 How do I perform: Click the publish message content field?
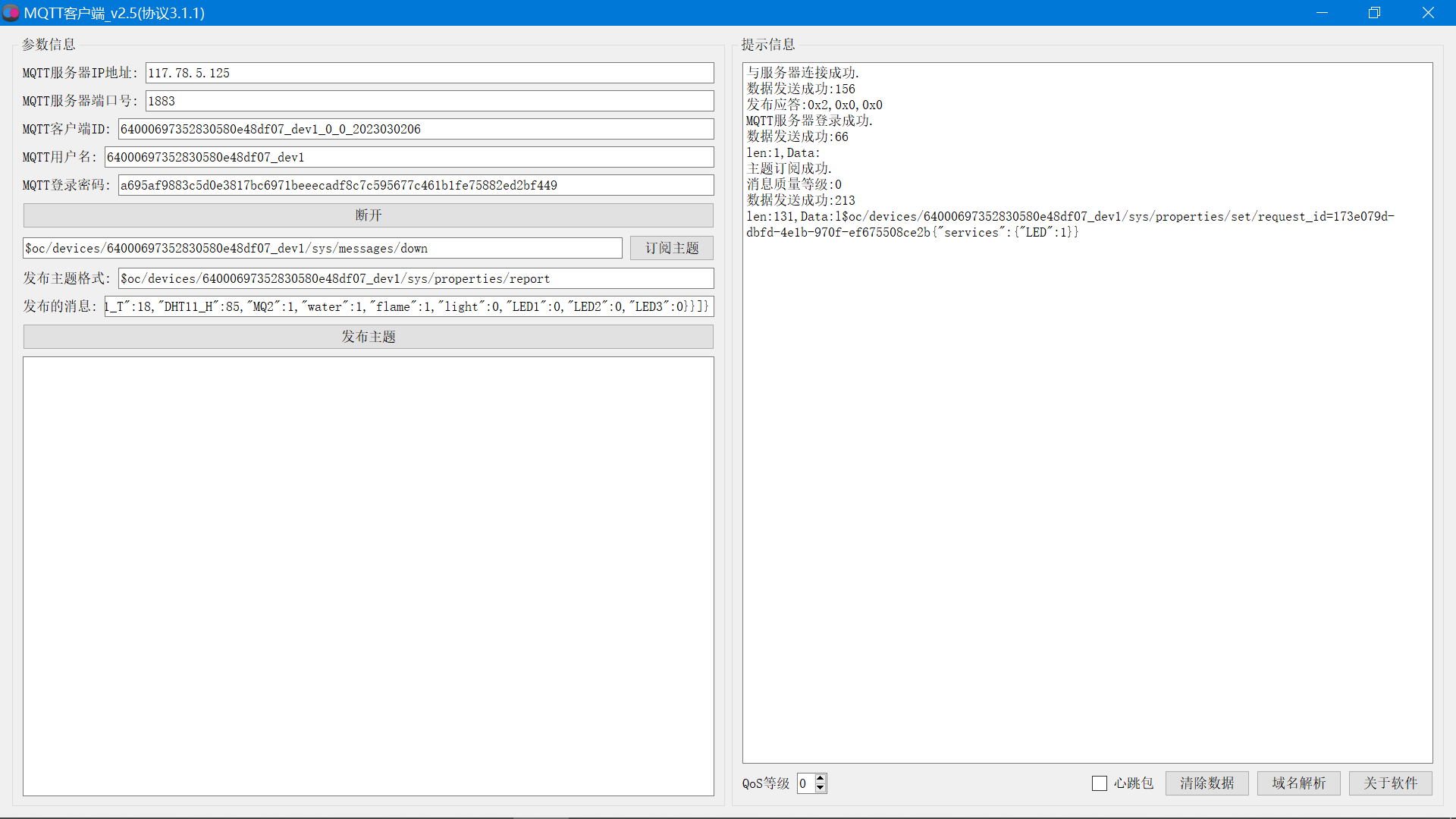pyautogui.click(x=409, y=306)
